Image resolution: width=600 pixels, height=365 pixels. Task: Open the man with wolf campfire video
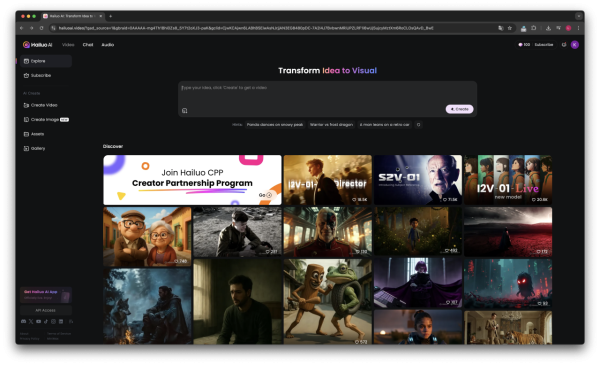click(x=147, y=306)
